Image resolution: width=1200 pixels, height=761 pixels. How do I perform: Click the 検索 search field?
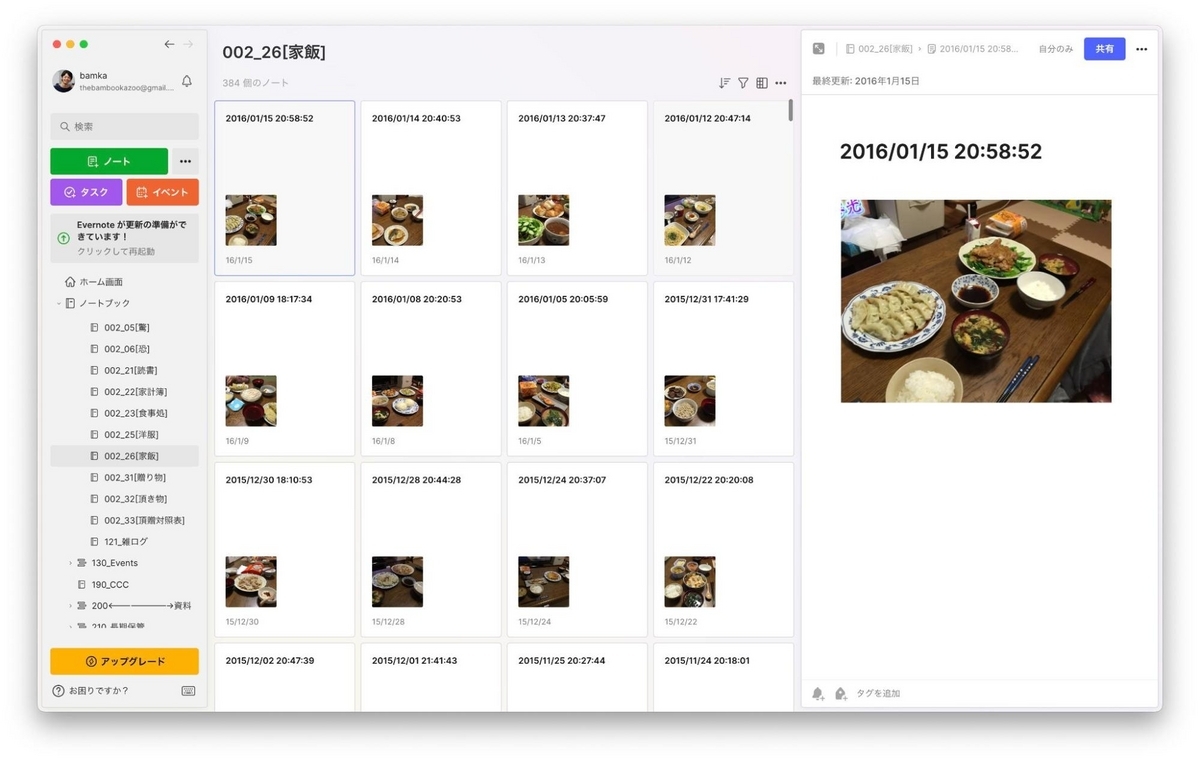coord(124,126)
